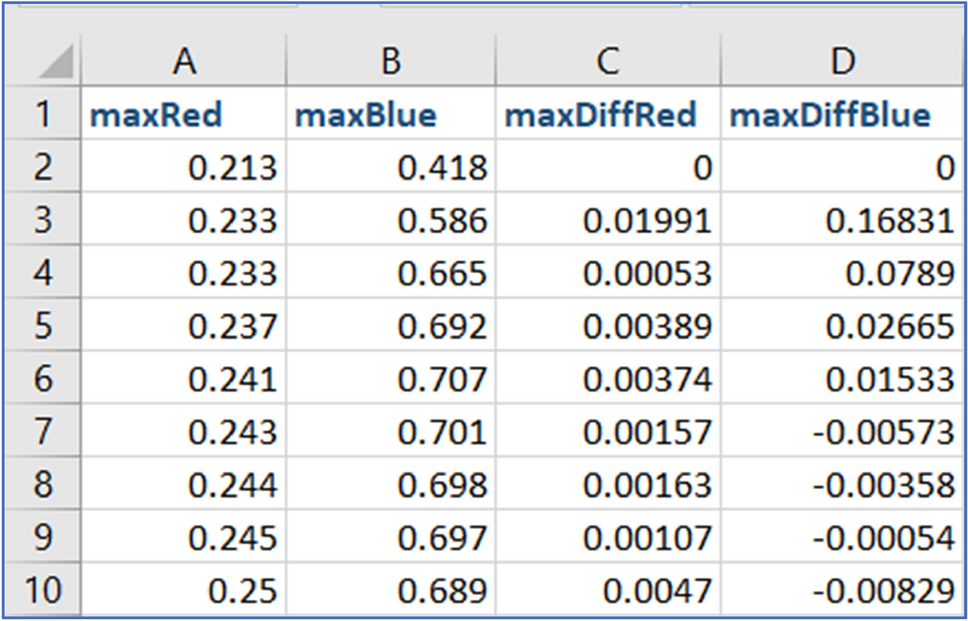Select column D header

point(843,62)
